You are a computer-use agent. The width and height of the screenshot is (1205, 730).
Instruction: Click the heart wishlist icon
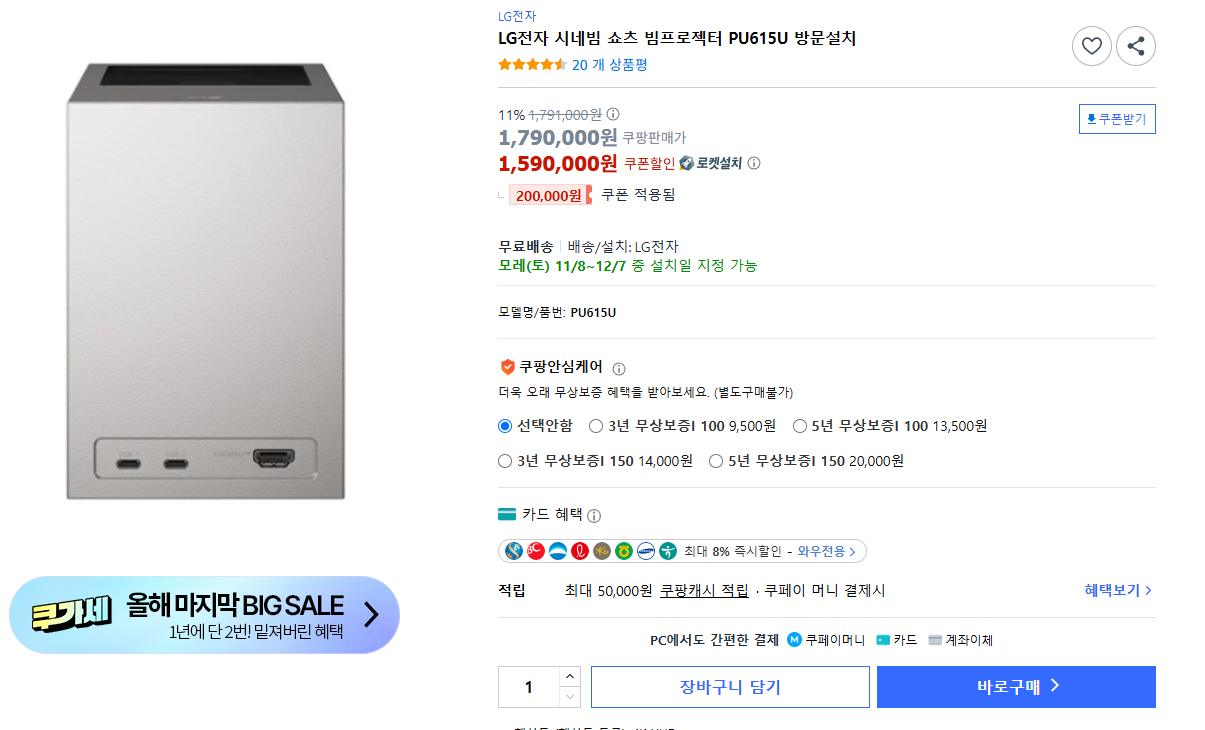(1091, 46)
